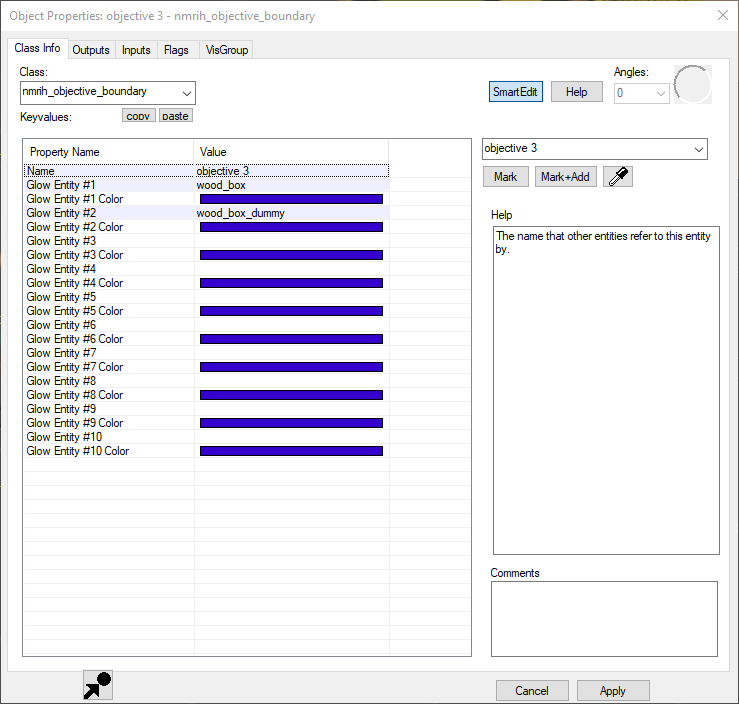Viewport: 739px width, 704px height.
Task: Click the wood_box value cell
Action: tap(292, 185)
